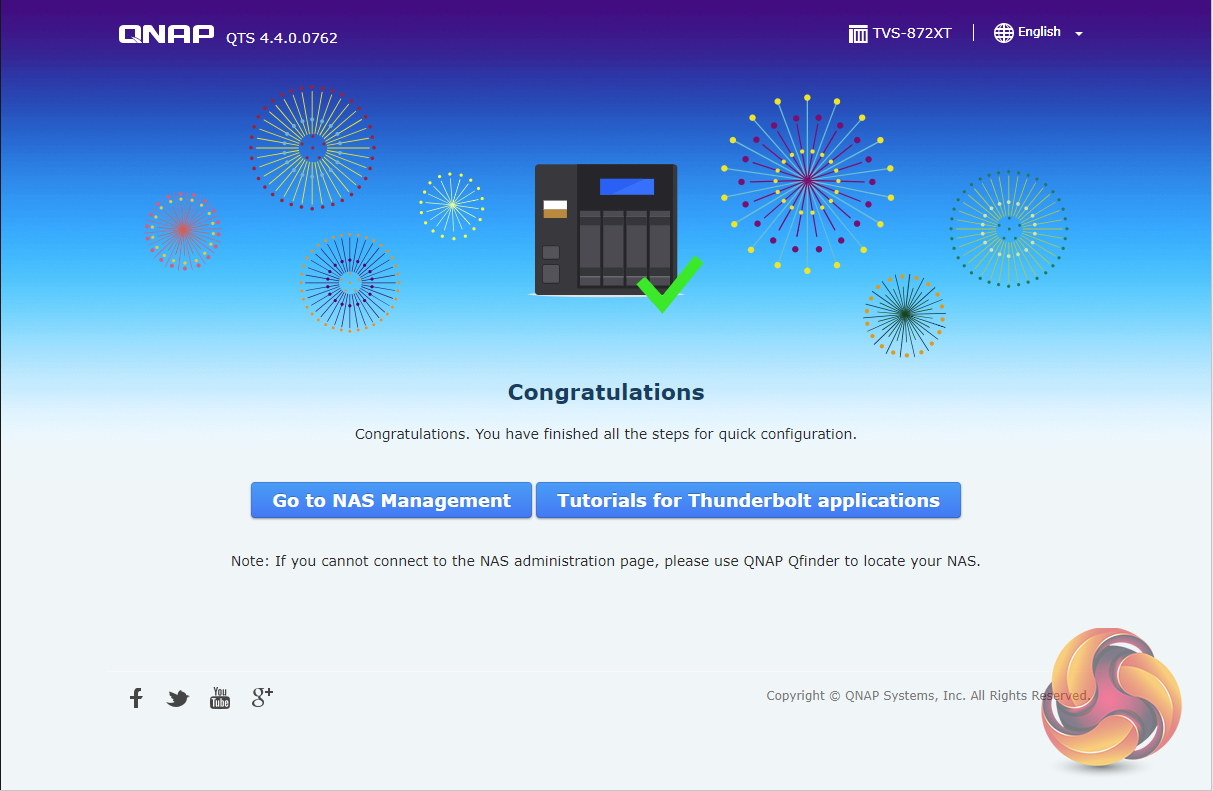Open the English language dropdown
The height and width of the screenshot is (791, 1213).
(x=1038, y=33)
